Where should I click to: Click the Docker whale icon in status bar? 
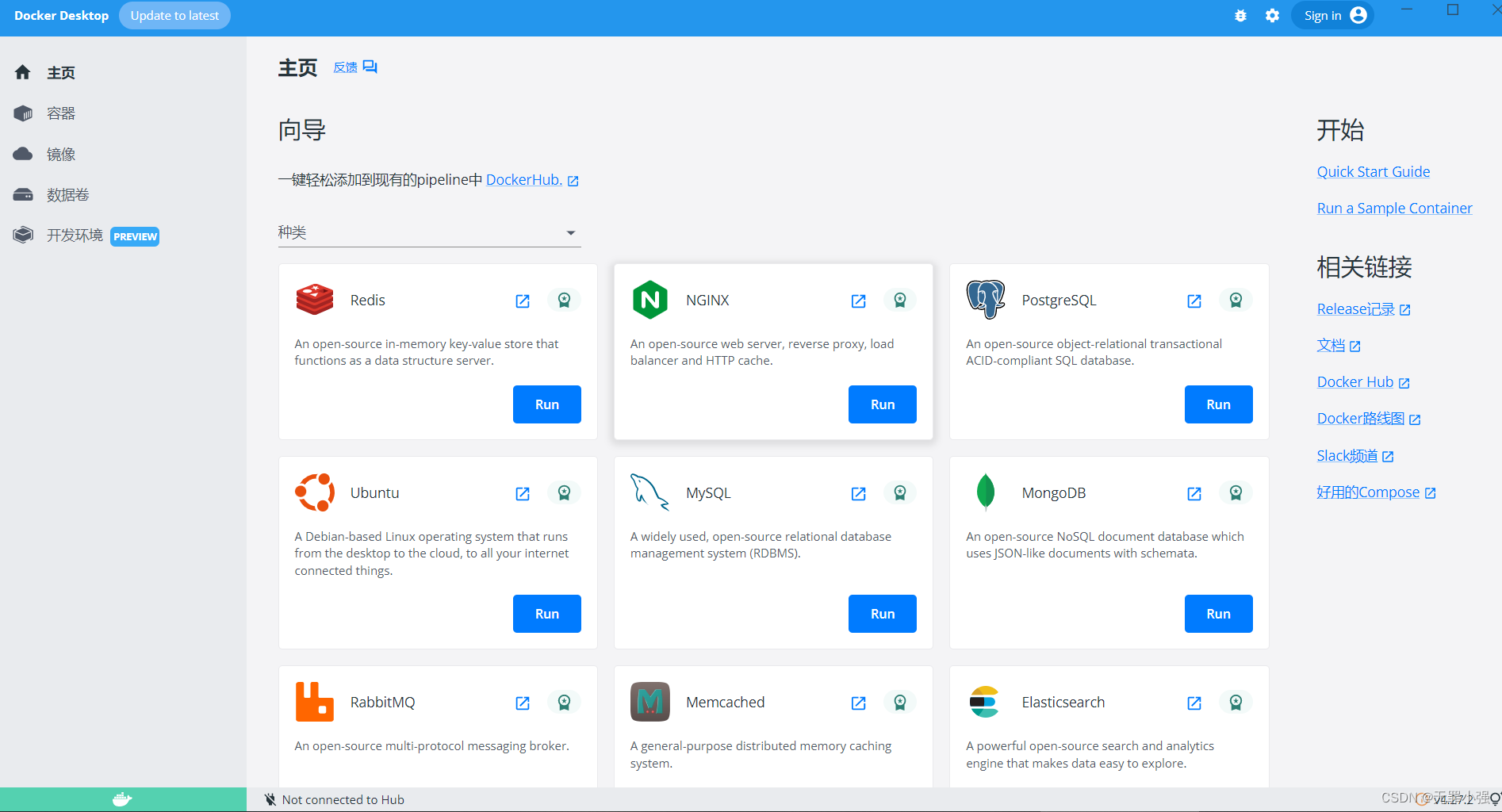(x=122, y=799)
